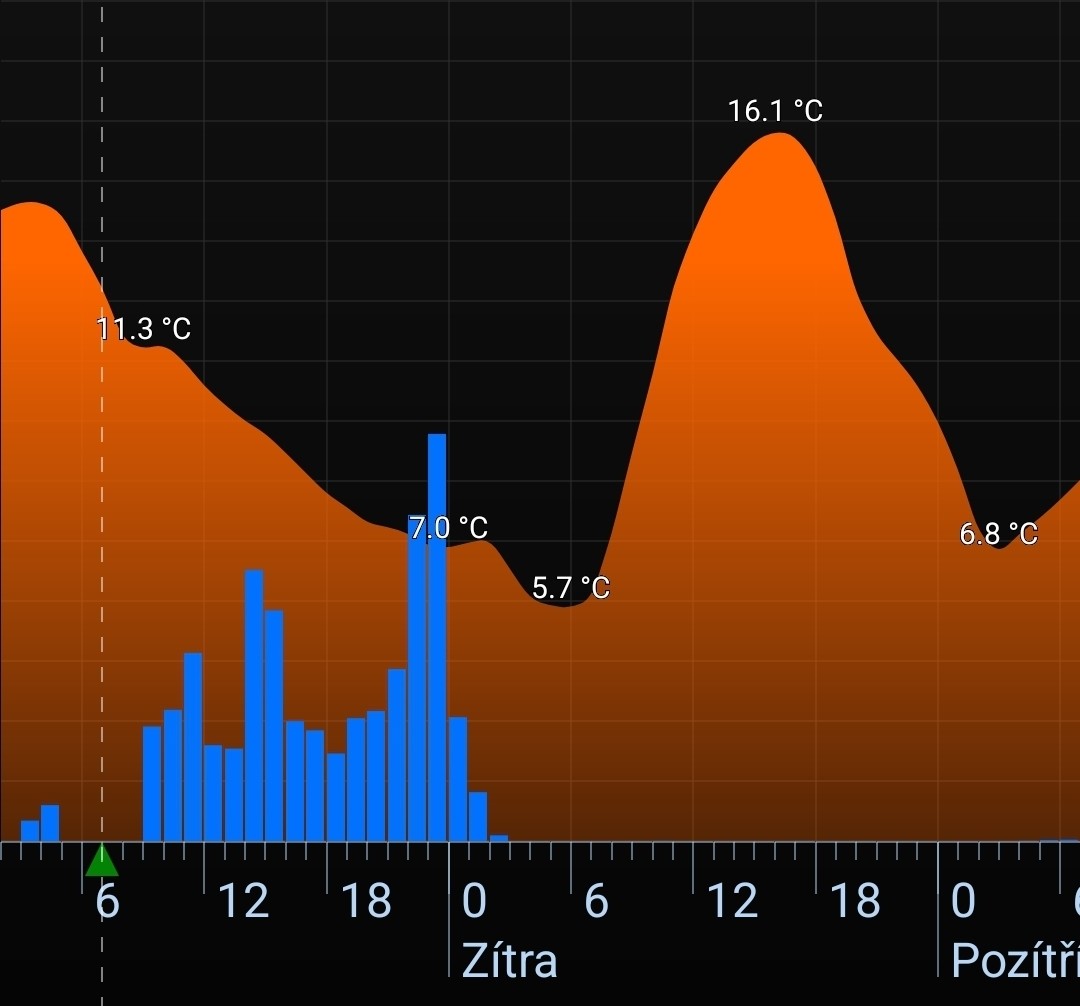
Task: Select today's 12 o'clock axis label
Action: (243, 902)
